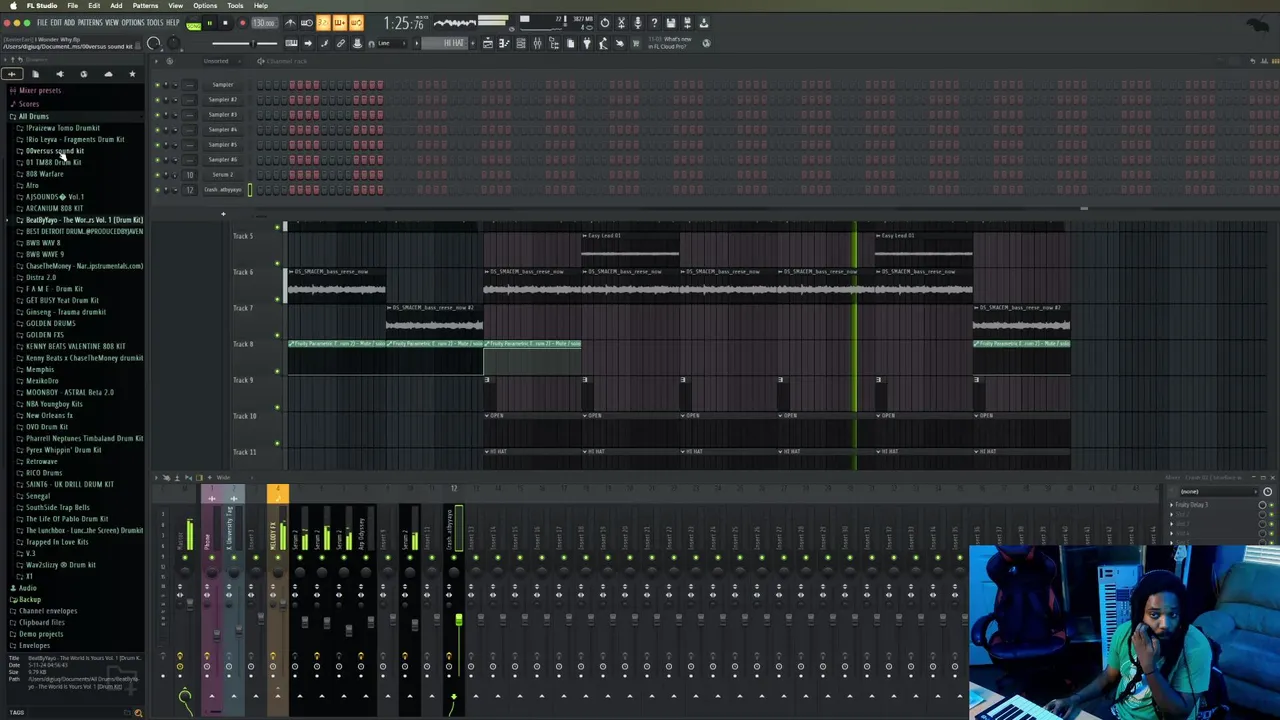This screenshot has width=1280, height=720.
Task: Open the macOS Add menu
Action: (x=116, y=5)
